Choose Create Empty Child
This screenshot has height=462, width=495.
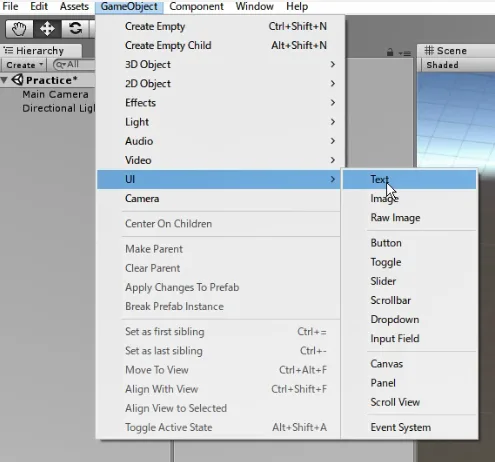pyautogui.click(x=219, y=45)
